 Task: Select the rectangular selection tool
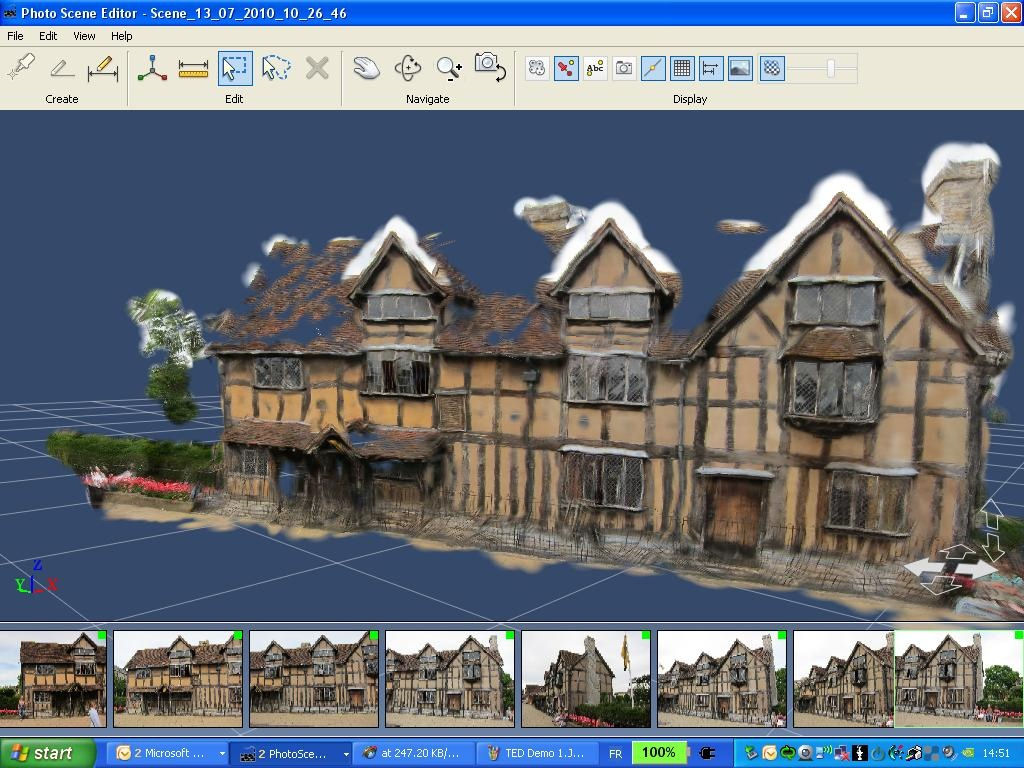(235, 68)
